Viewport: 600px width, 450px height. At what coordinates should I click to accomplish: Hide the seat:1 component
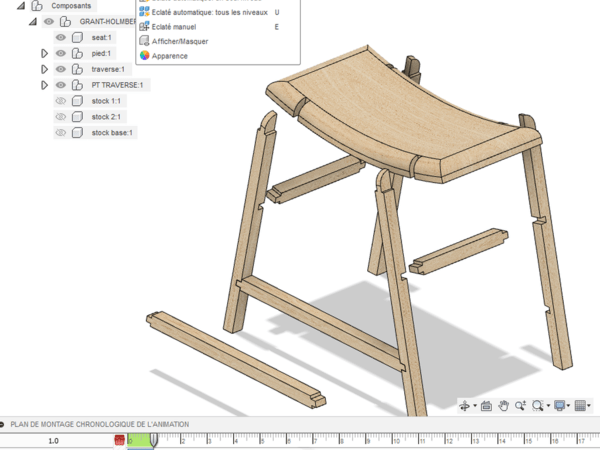point(61,37)
